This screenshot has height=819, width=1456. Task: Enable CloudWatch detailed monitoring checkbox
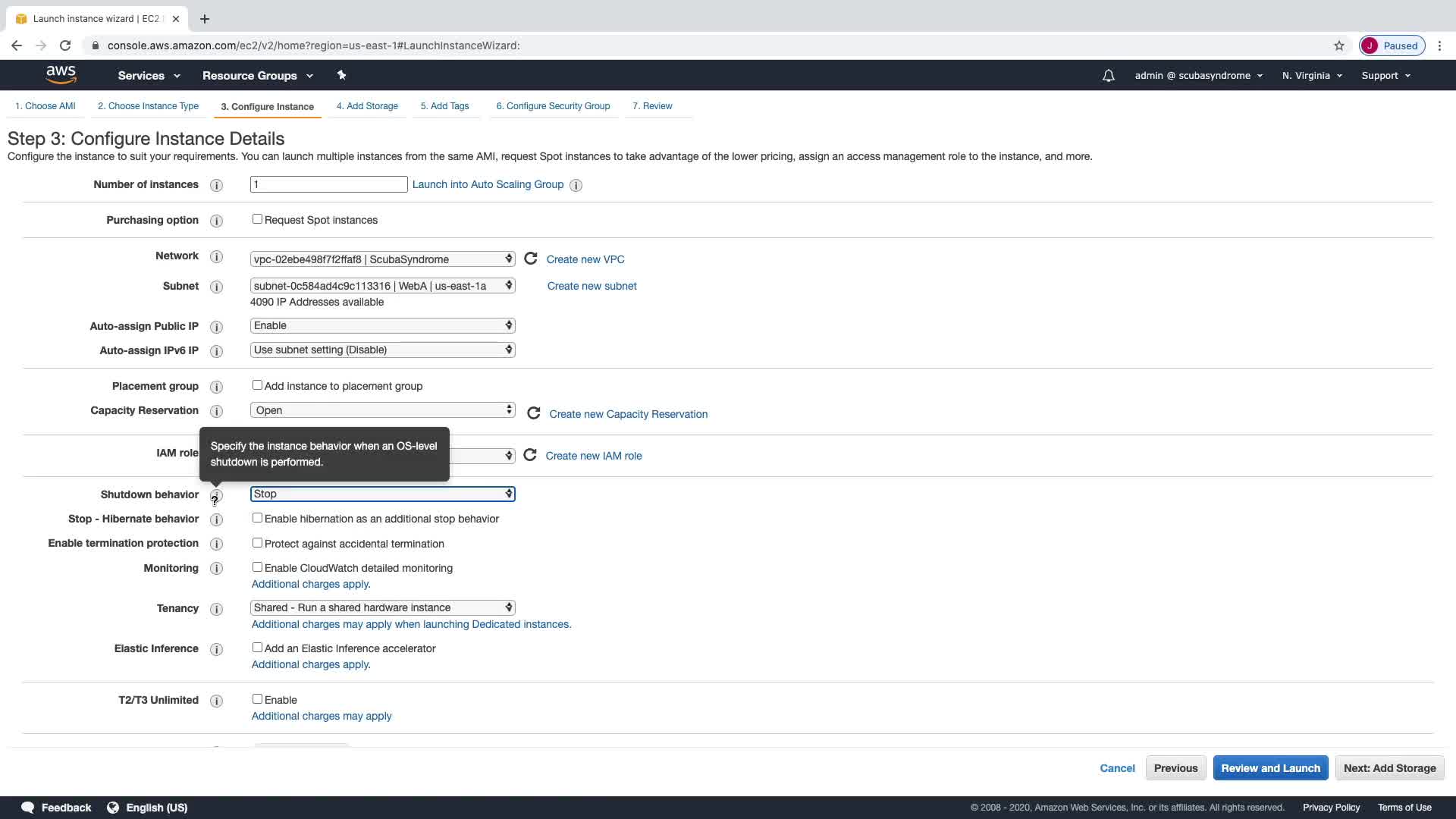coord(257,567)
